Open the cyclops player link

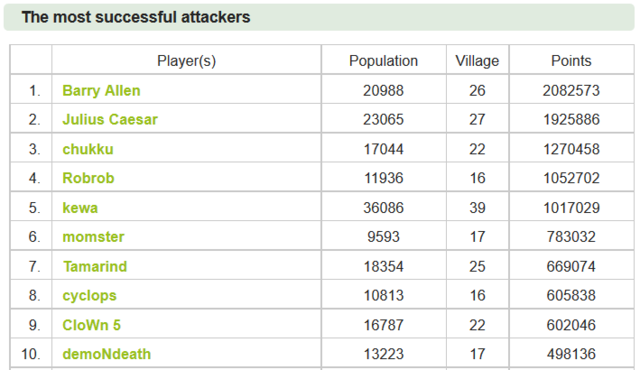tap(89, 295)
